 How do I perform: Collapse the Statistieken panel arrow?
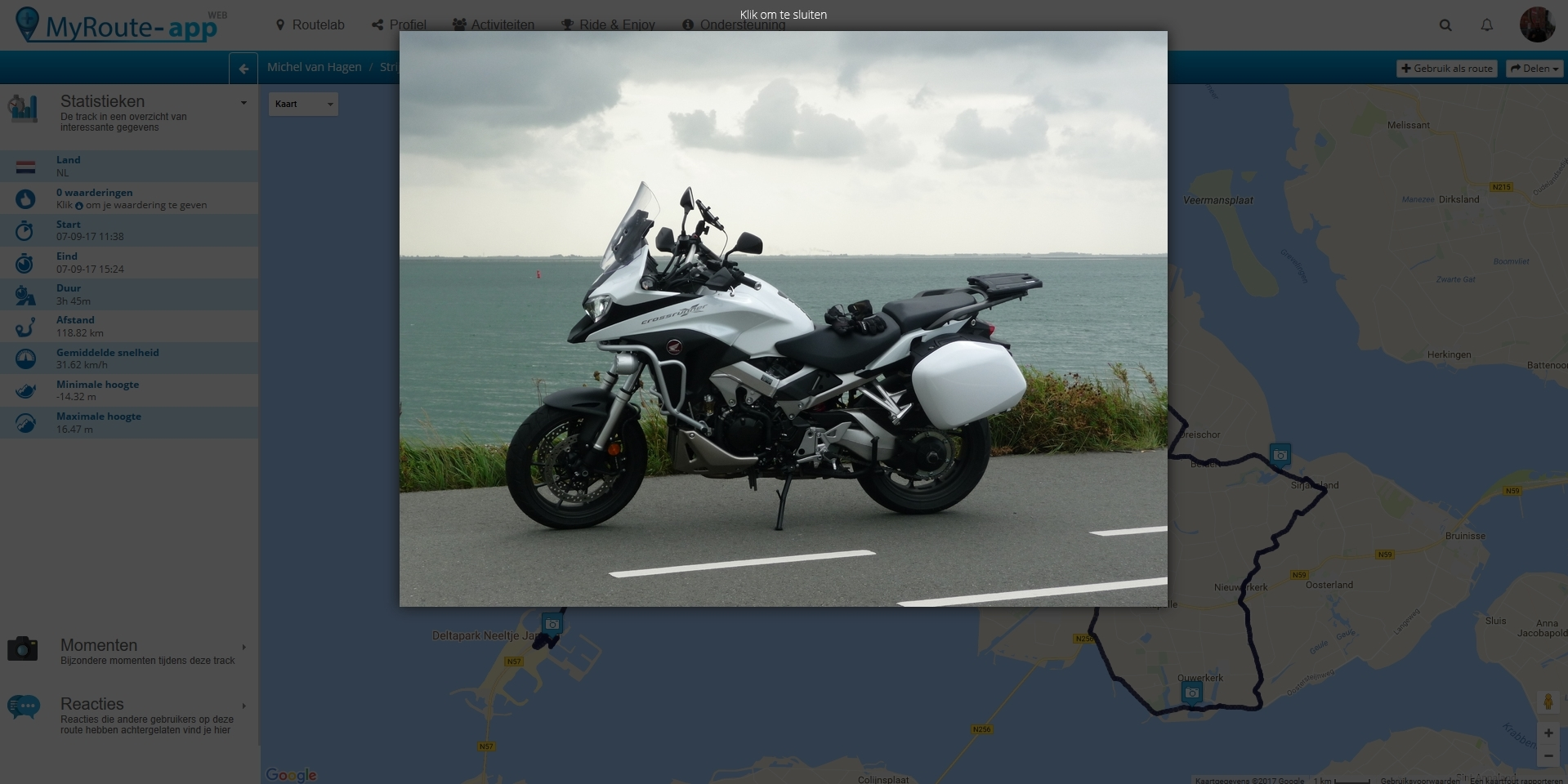point(243,103)
